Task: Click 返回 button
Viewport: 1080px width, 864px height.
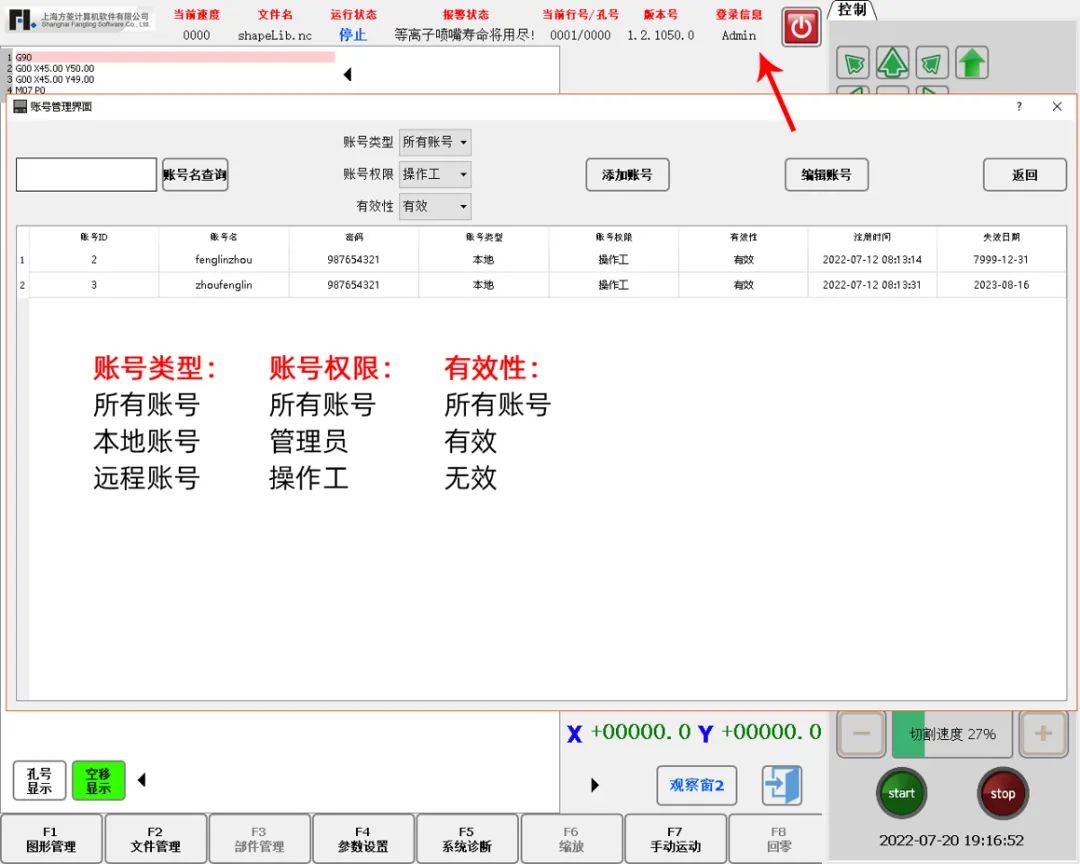Action: coord(1024,175)
